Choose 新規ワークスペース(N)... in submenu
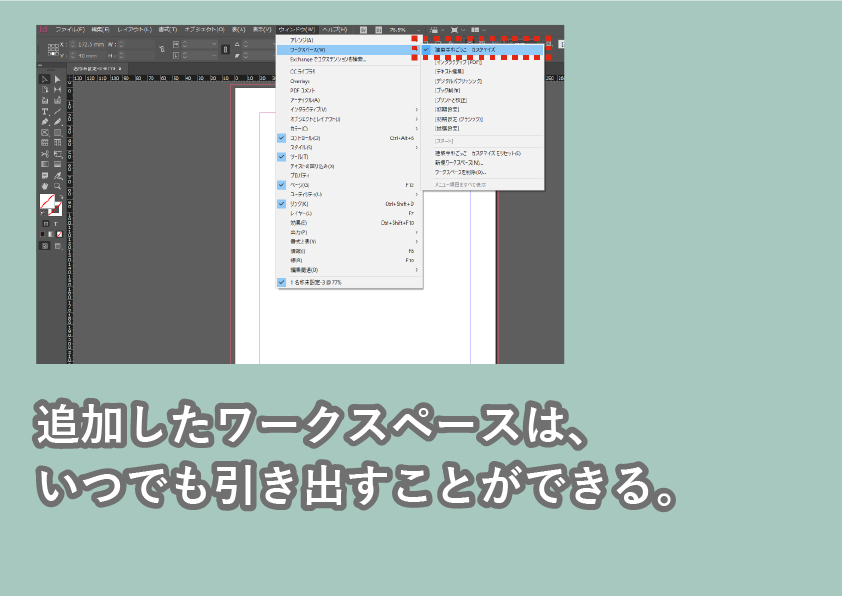This screenshot has height=596, width=842. (482, 163)
